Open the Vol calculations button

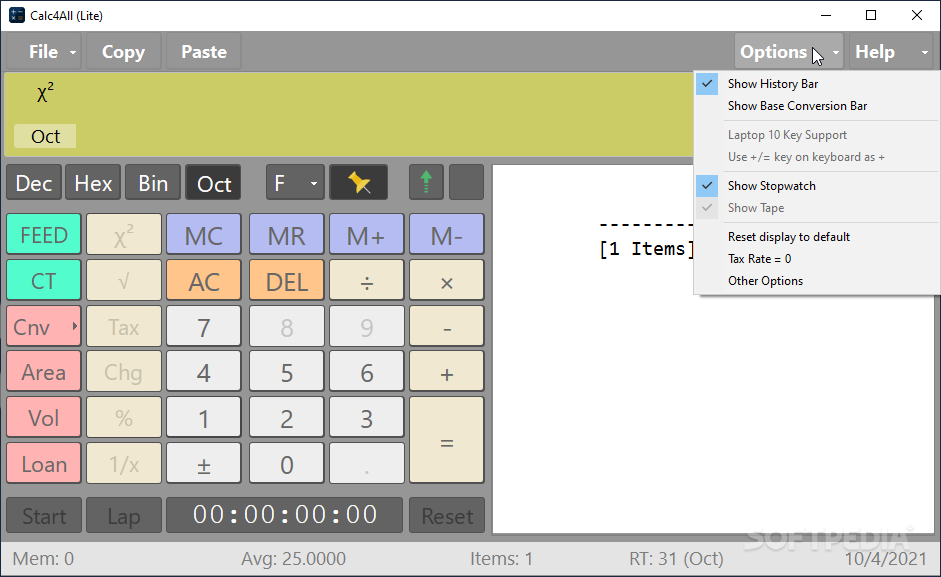tap(44, 418)
